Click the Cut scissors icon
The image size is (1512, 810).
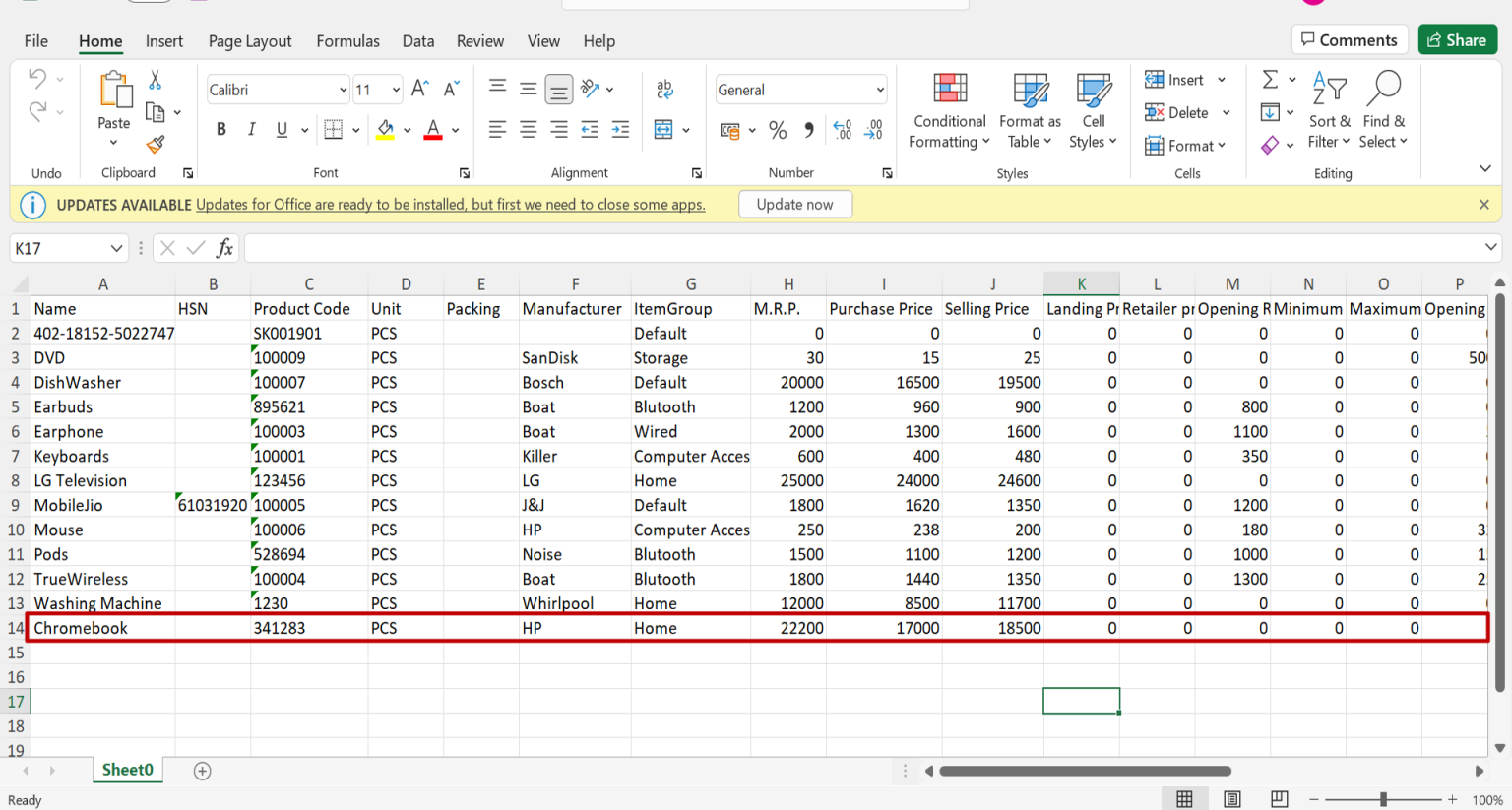[x=155, y=80]
